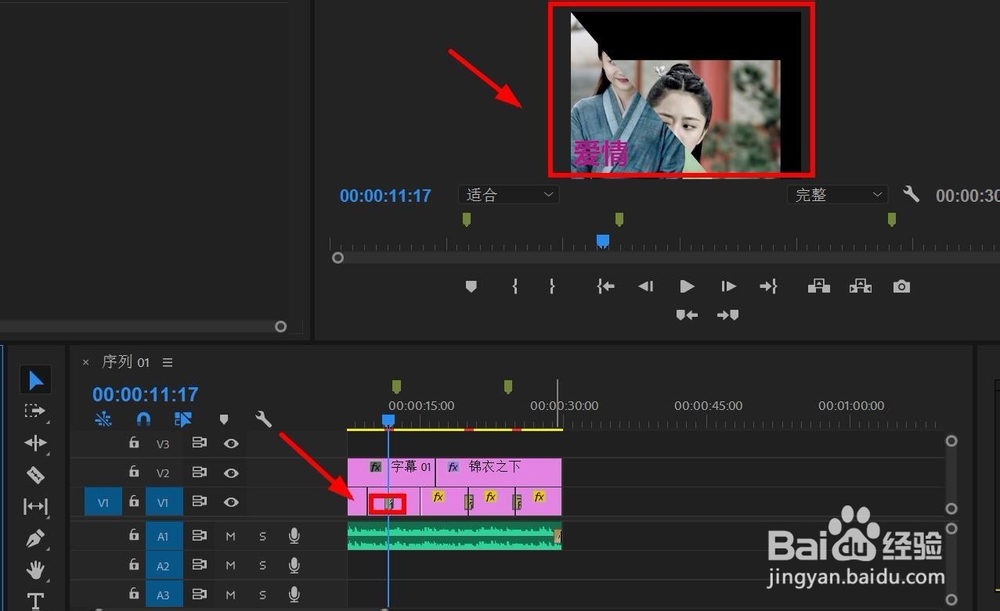Open program monitor settings wrench
The width and height of the screenshot is (1000, 611).
point(911,194)
